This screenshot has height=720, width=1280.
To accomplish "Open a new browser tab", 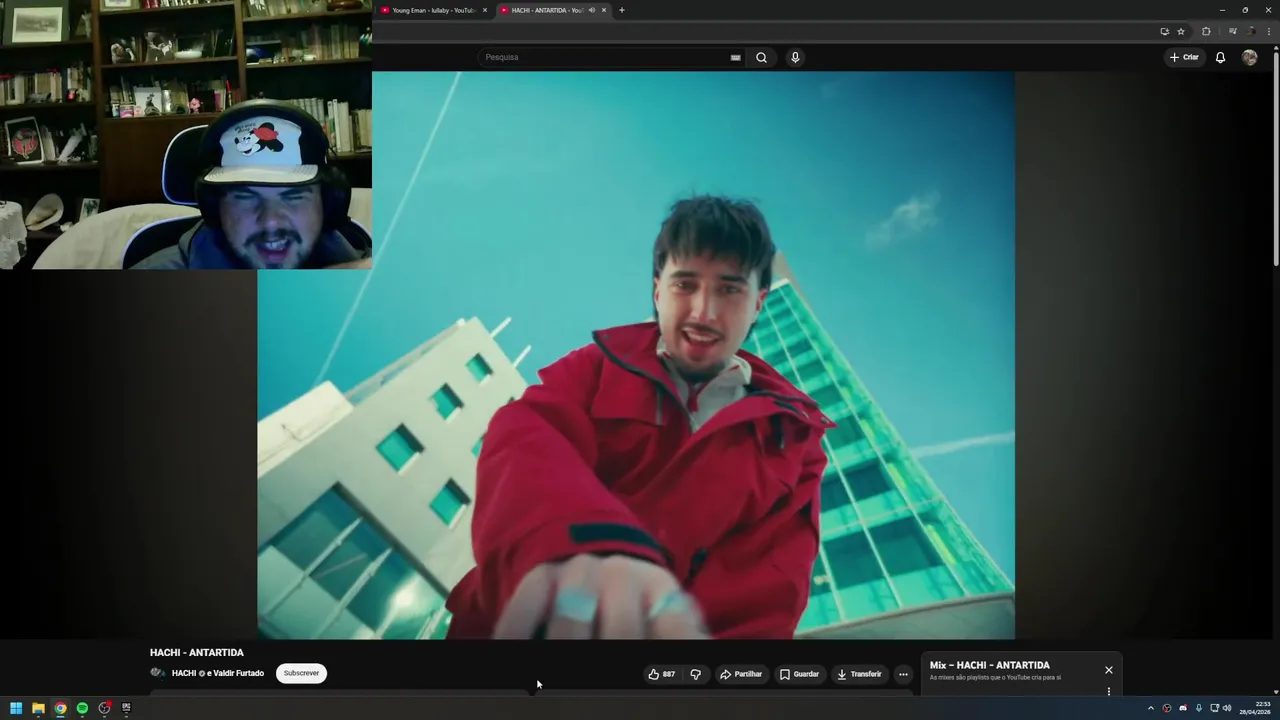I will 621,10.
